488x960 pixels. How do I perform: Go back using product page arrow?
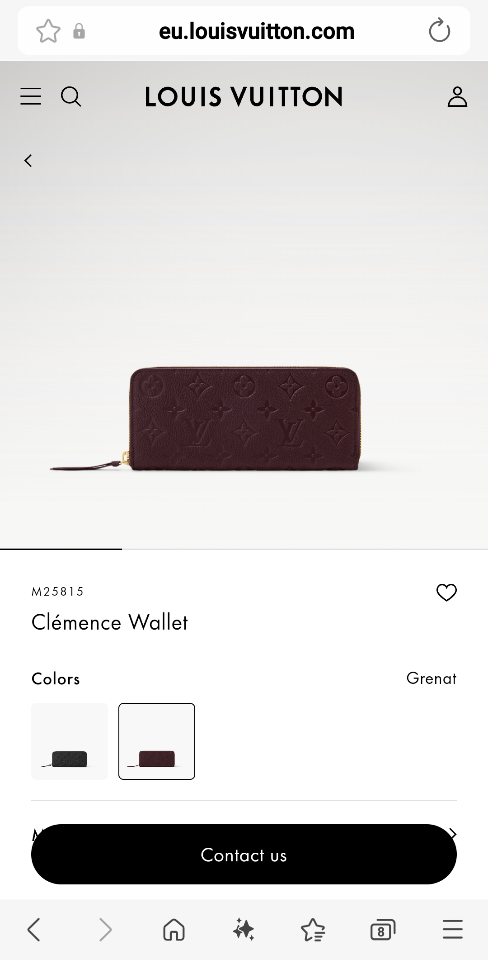click(28, 160)
